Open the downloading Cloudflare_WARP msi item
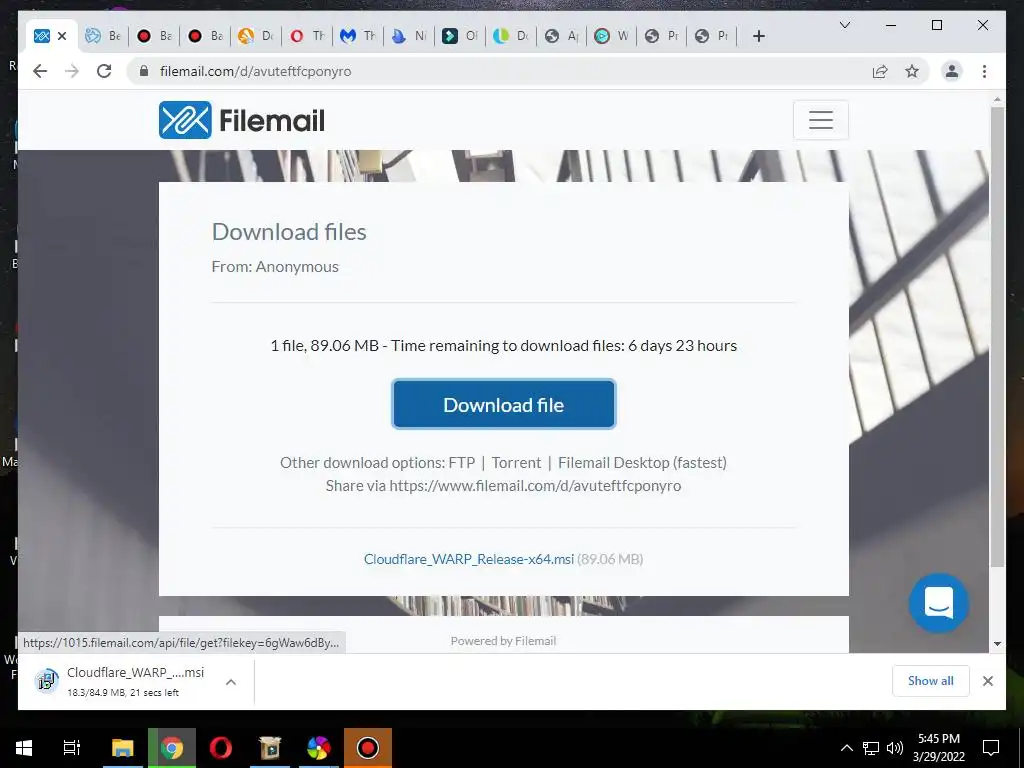Screen dimensions: 1024x768 pyautogui.click(x=121, y=681)
